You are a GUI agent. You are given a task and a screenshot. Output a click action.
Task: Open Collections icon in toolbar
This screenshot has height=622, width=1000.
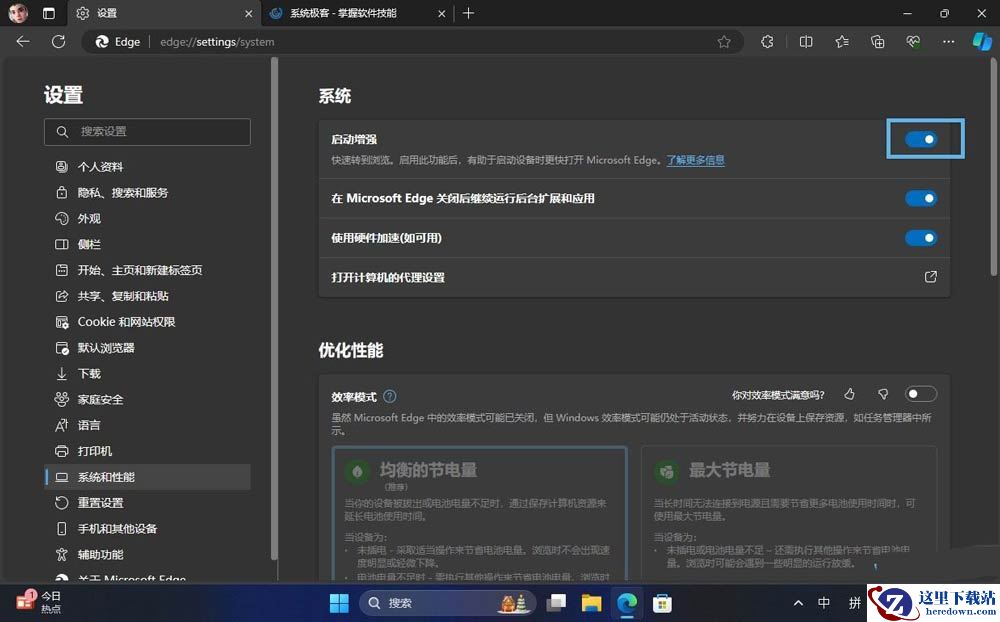coord(878,41)
